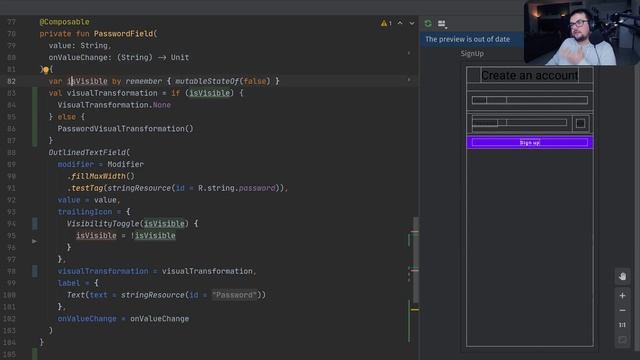Click the PasswordField function name on line 78
This screenshot has height=360, width=640.
point(123,34)
